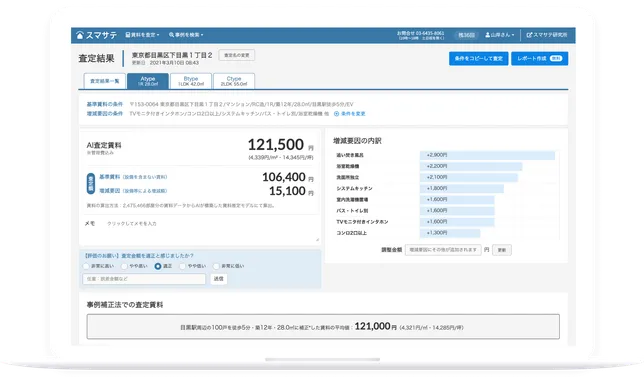
Task: Select the 適正 rating radio button
Action: 158,266
